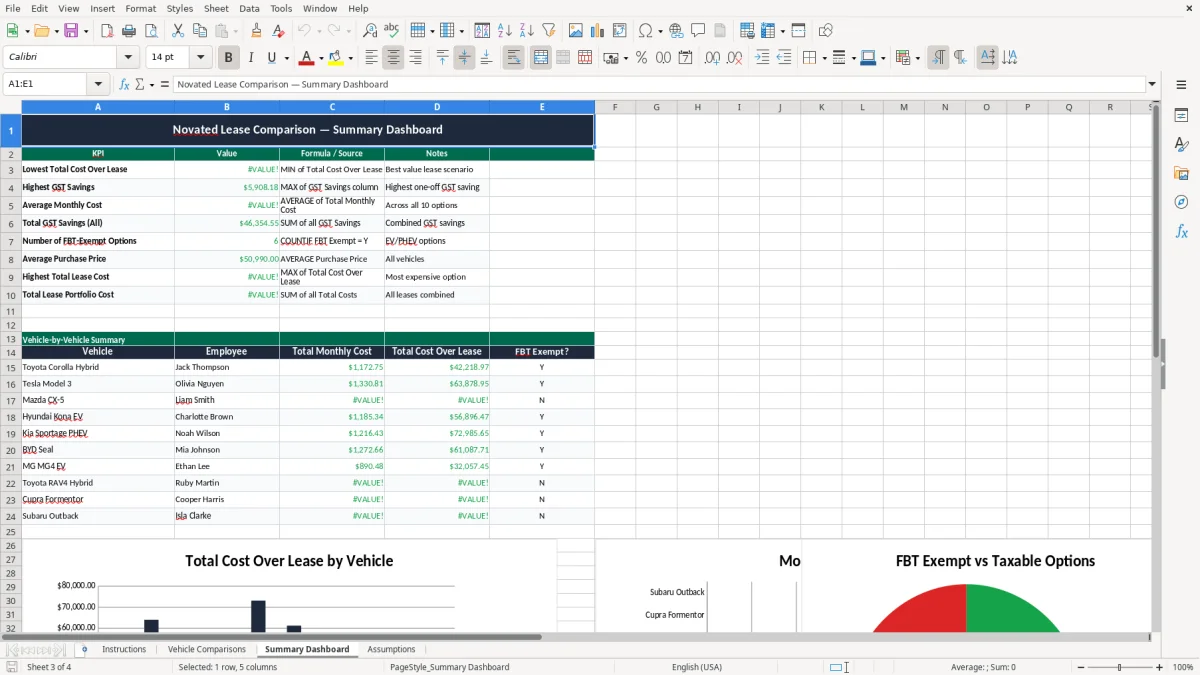This screenshot has width=1200, height=675.
Task: Open the Borders dropdown arrow
Action: tap(823, 58)
